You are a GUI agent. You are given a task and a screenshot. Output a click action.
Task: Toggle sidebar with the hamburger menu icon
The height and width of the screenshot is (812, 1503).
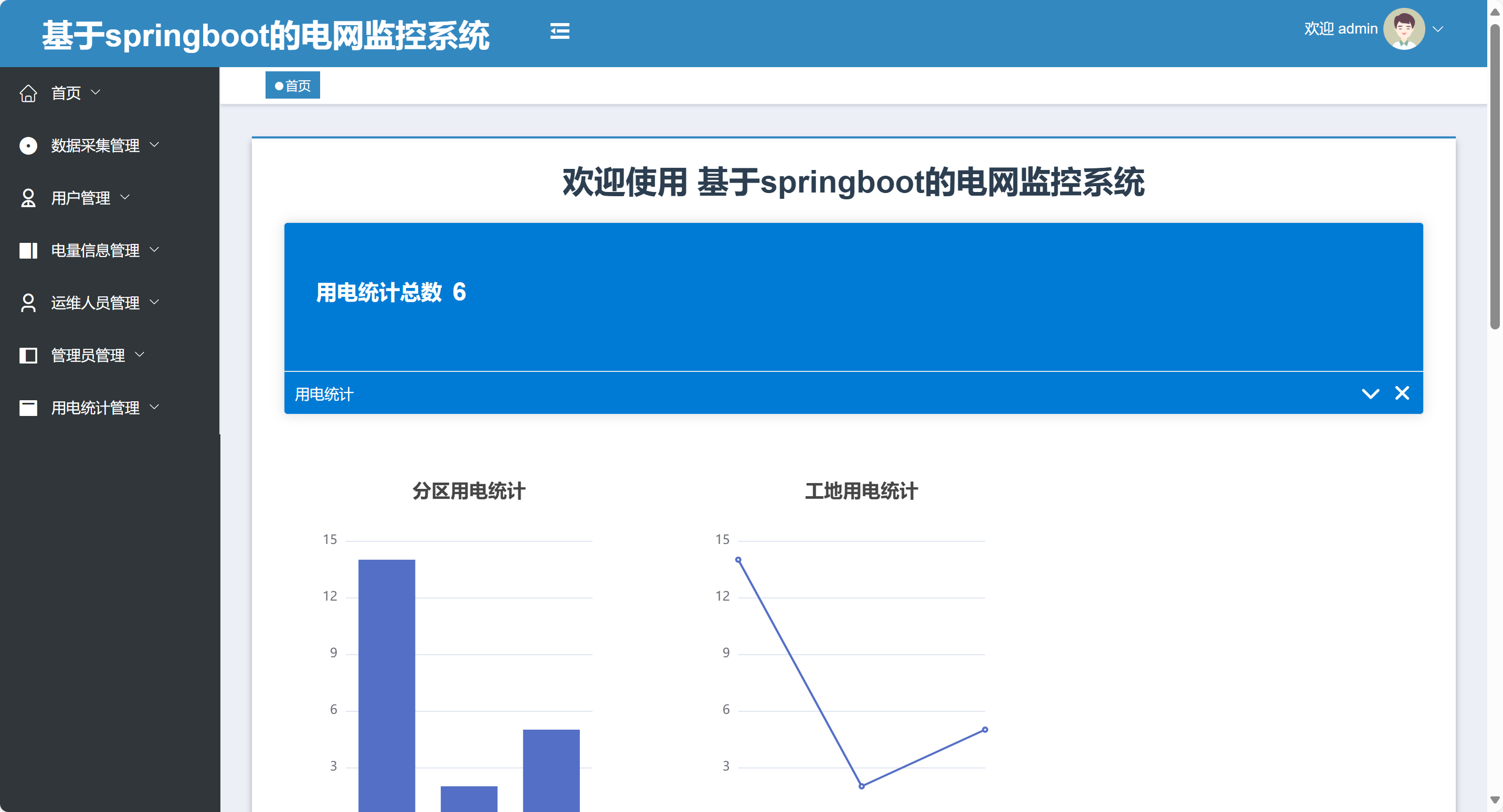[x=559, y=31]
